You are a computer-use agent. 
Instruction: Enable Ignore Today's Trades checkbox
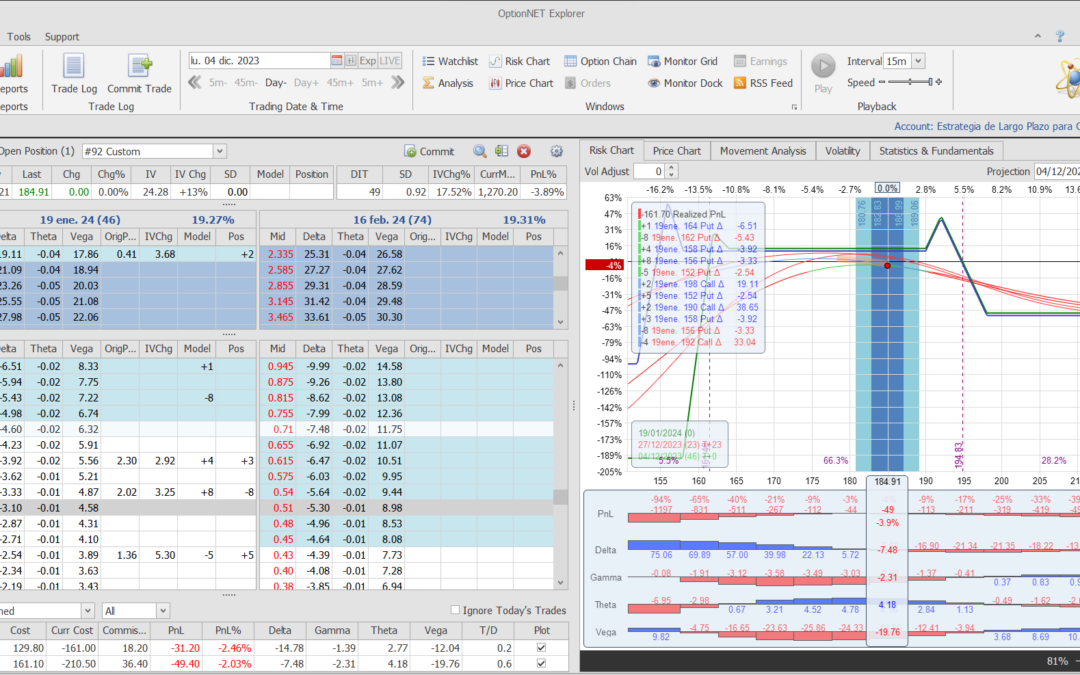456,610
